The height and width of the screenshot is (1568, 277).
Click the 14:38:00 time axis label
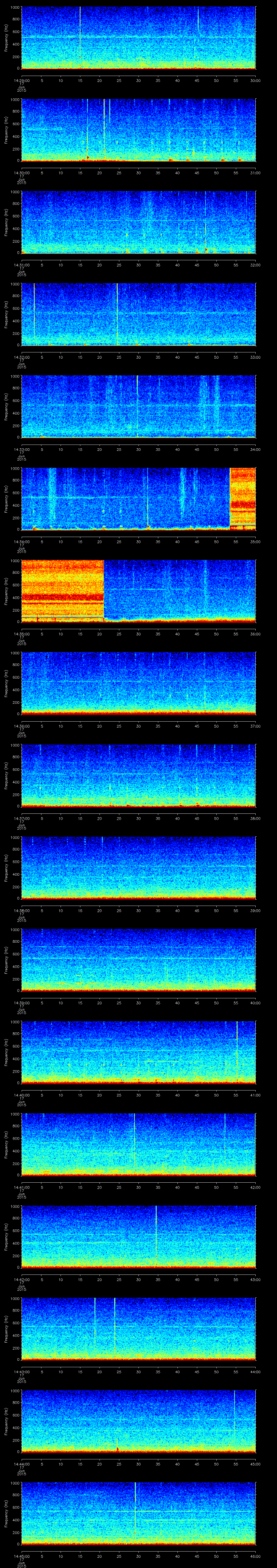[21, 910]
